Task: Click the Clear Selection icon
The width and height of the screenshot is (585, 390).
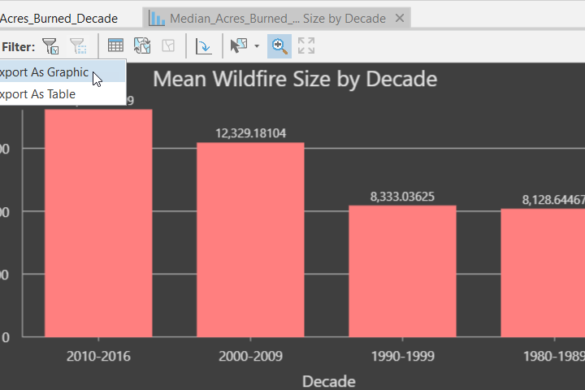Action: (168, 46)
